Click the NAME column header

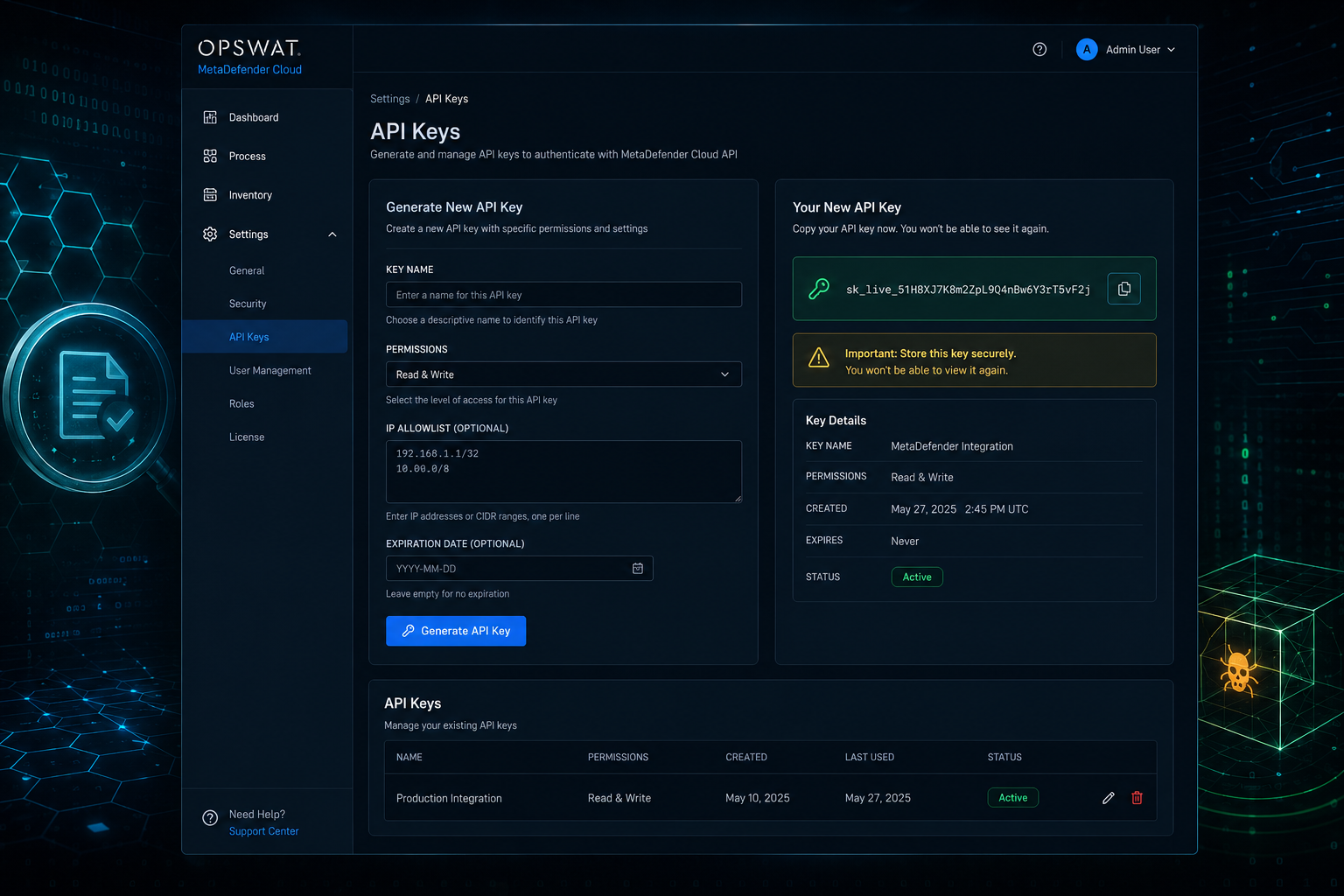point(409,758)
